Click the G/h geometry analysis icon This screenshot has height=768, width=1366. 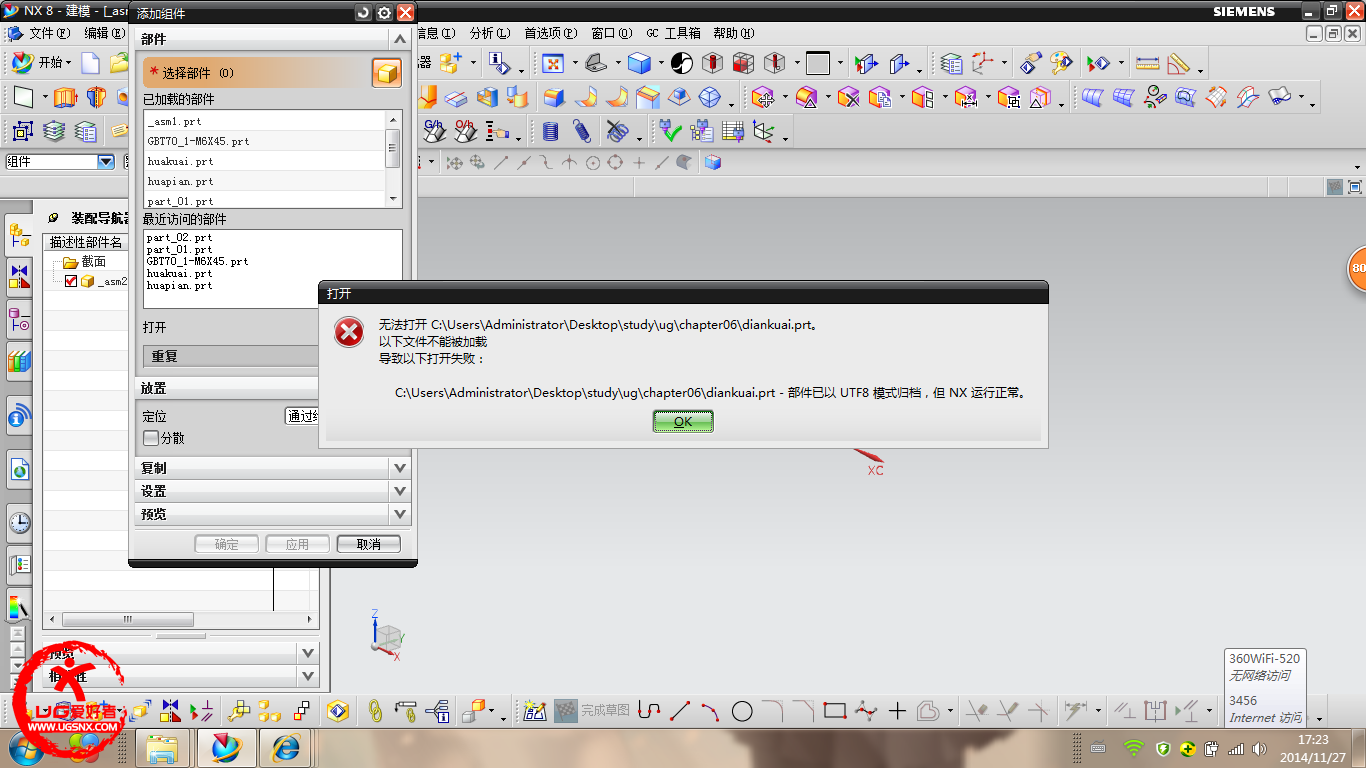click(x=434, y=131)
